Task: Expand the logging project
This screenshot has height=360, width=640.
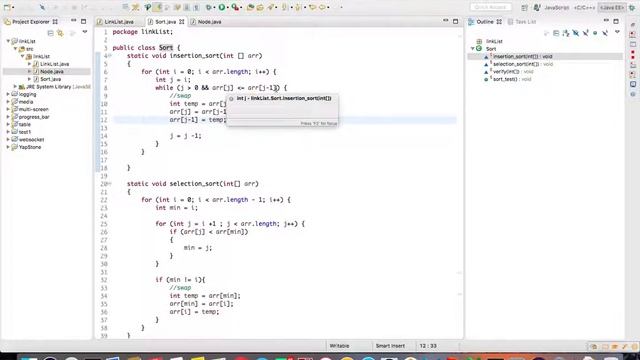Action: point(8,94)
